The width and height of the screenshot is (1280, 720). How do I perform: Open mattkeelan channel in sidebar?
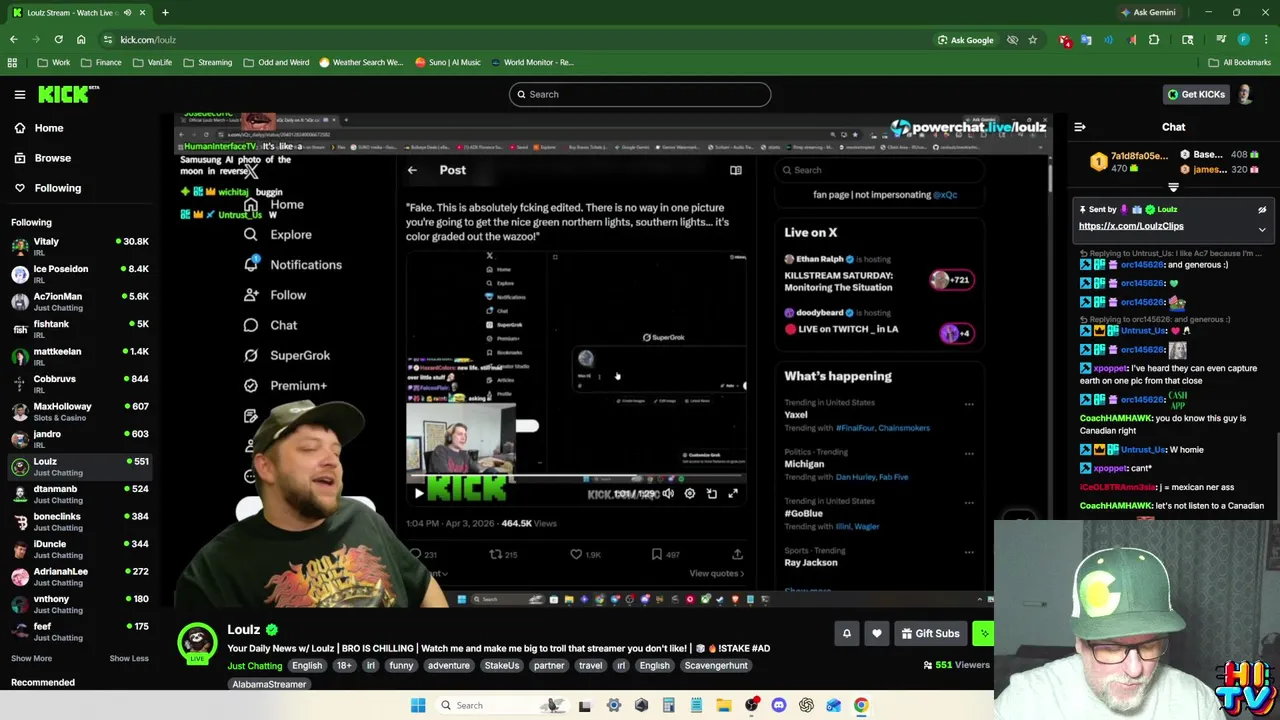click(80, 356)
